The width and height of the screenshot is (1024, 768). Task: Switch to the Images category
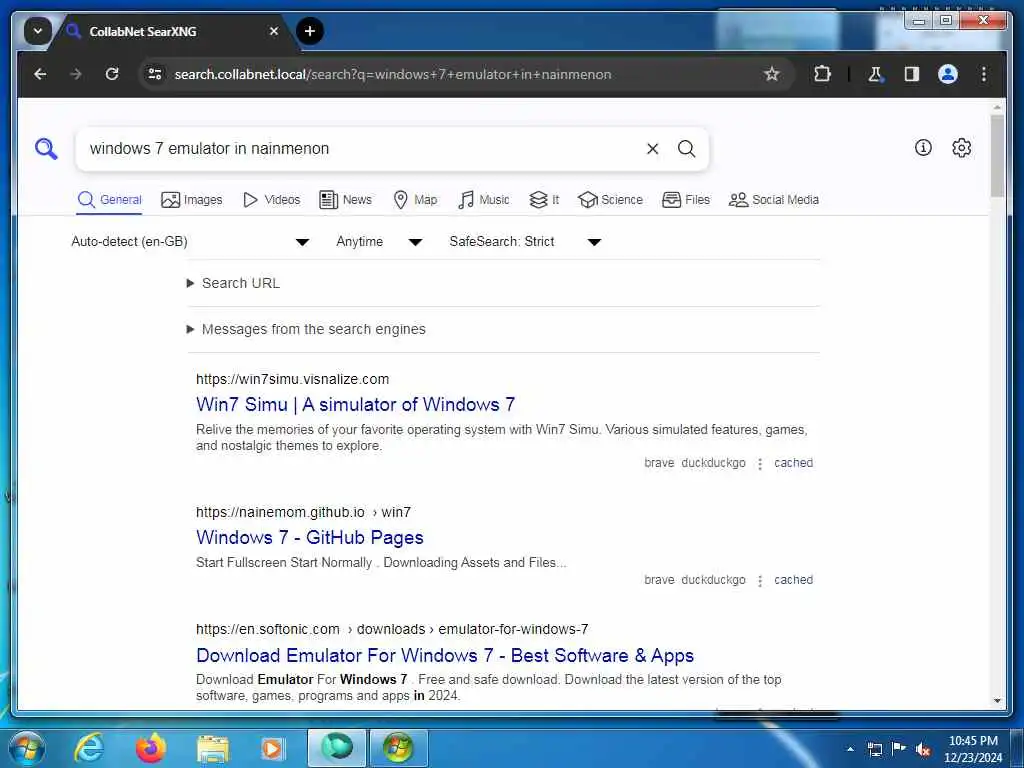(191, 200)
